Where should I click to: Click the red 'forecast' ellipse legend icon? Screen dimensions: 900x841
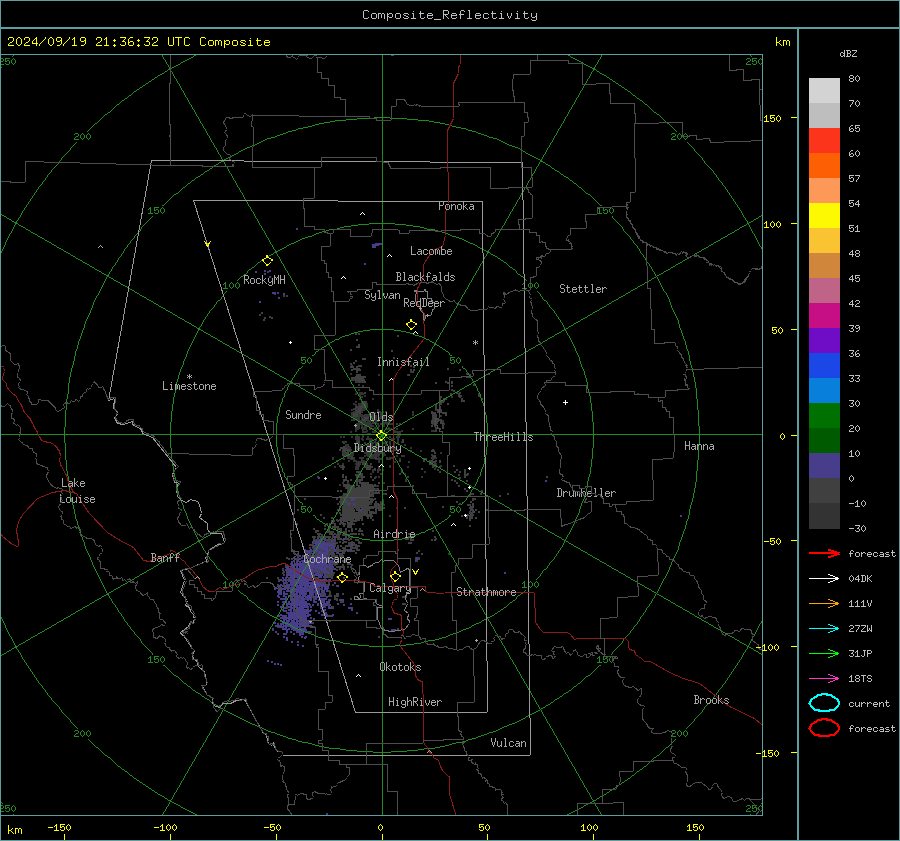[824, 728]
